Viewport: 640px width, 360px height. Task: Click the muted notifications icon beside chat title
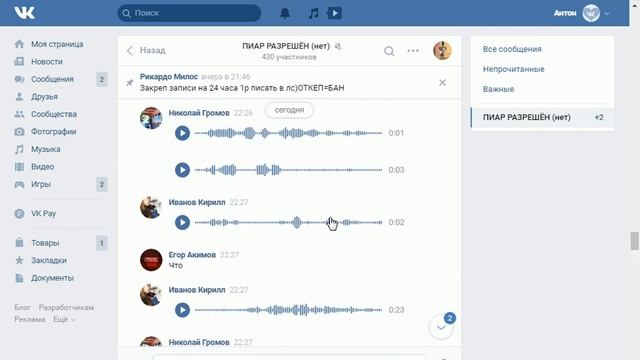[338, 47]
